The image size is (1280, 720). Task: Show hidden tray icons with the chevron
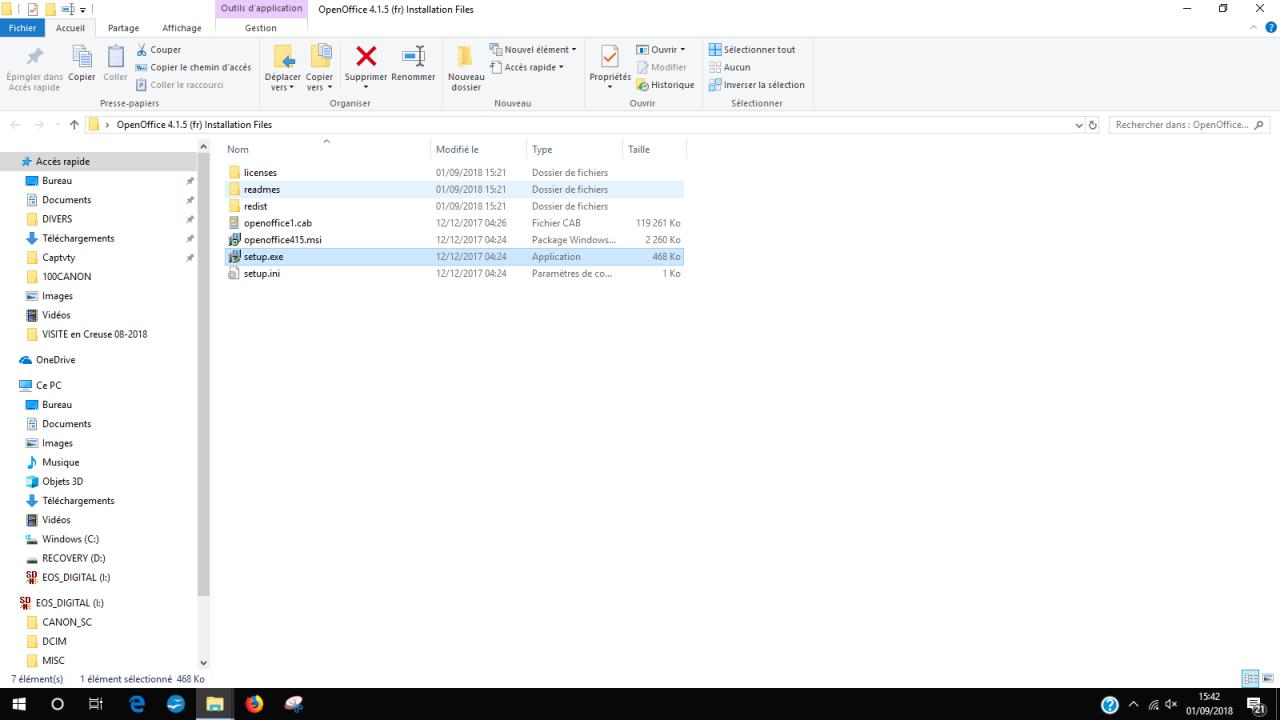1134,705
